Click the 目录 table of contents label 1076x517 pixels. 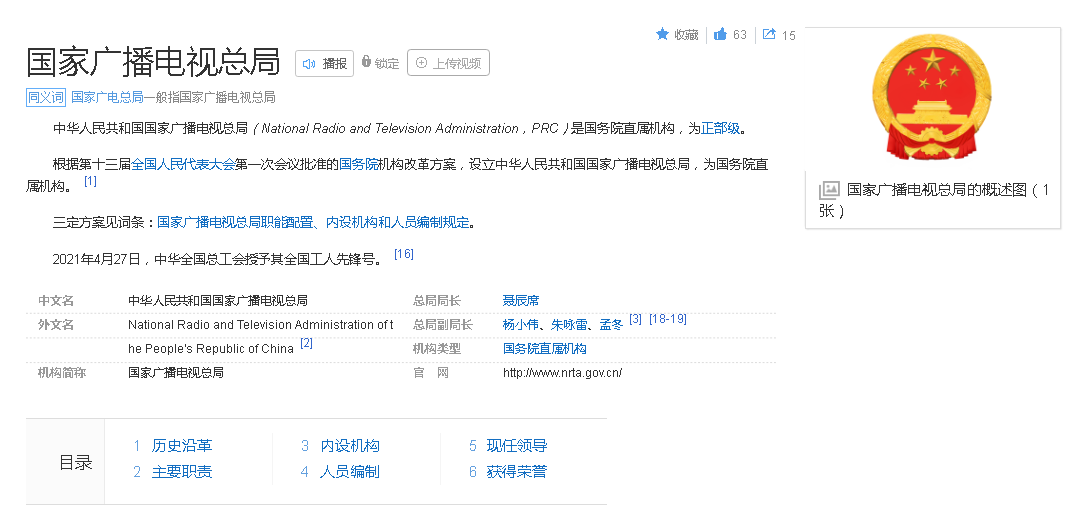pos(75,463)
